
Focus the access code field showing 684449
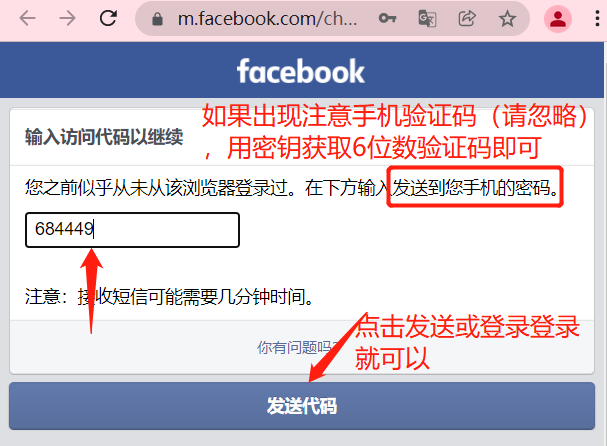132,230
